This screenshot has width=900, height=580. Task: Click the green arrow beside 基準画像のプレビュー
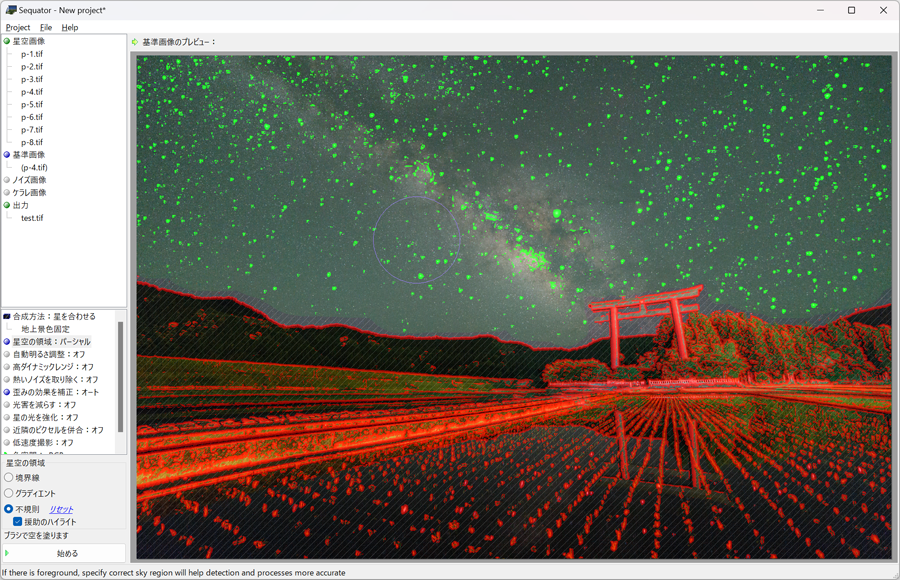point(135,42)
